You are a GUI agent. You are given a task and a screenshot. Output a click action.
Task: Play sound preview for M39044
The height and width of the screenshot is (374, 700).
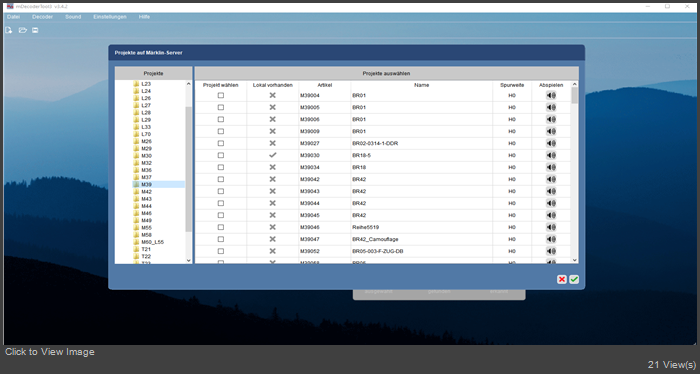551,204
